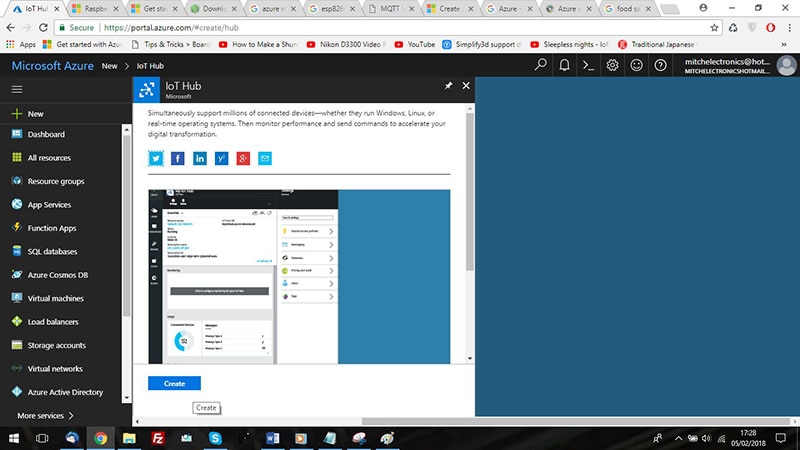The width and height of the screenshot is (800, 450).
Task: Click the browser address bar
Action: pyautogui.click(x=350, y=27)
